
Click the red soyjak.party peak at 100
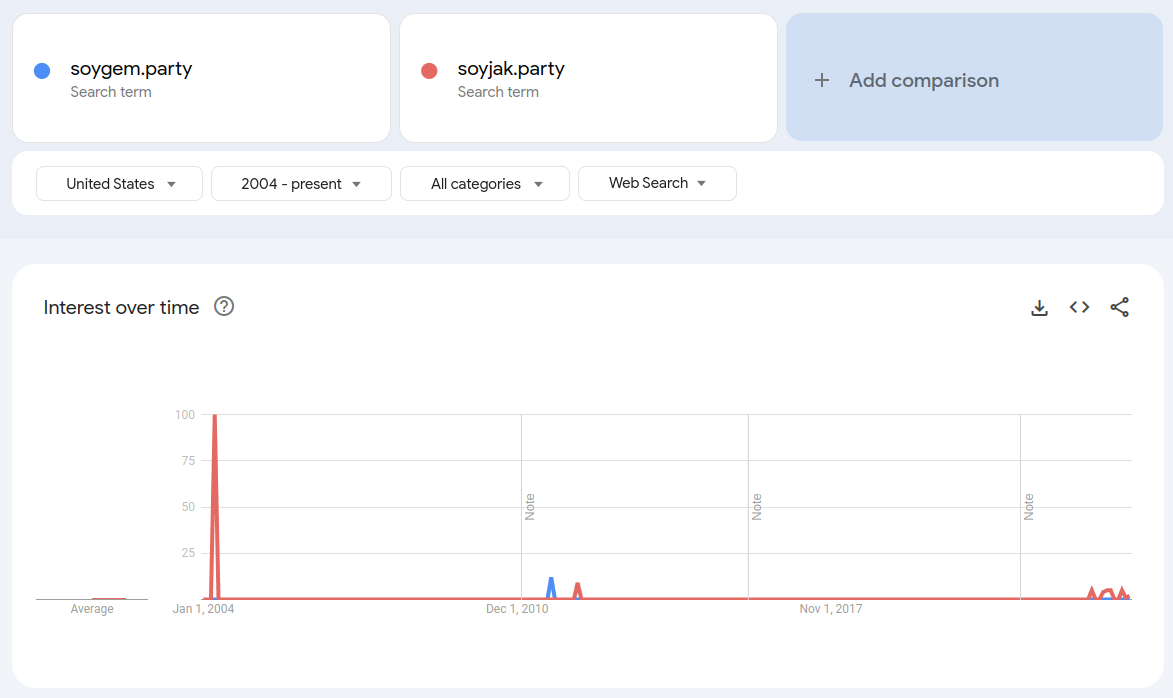point(215,416)
